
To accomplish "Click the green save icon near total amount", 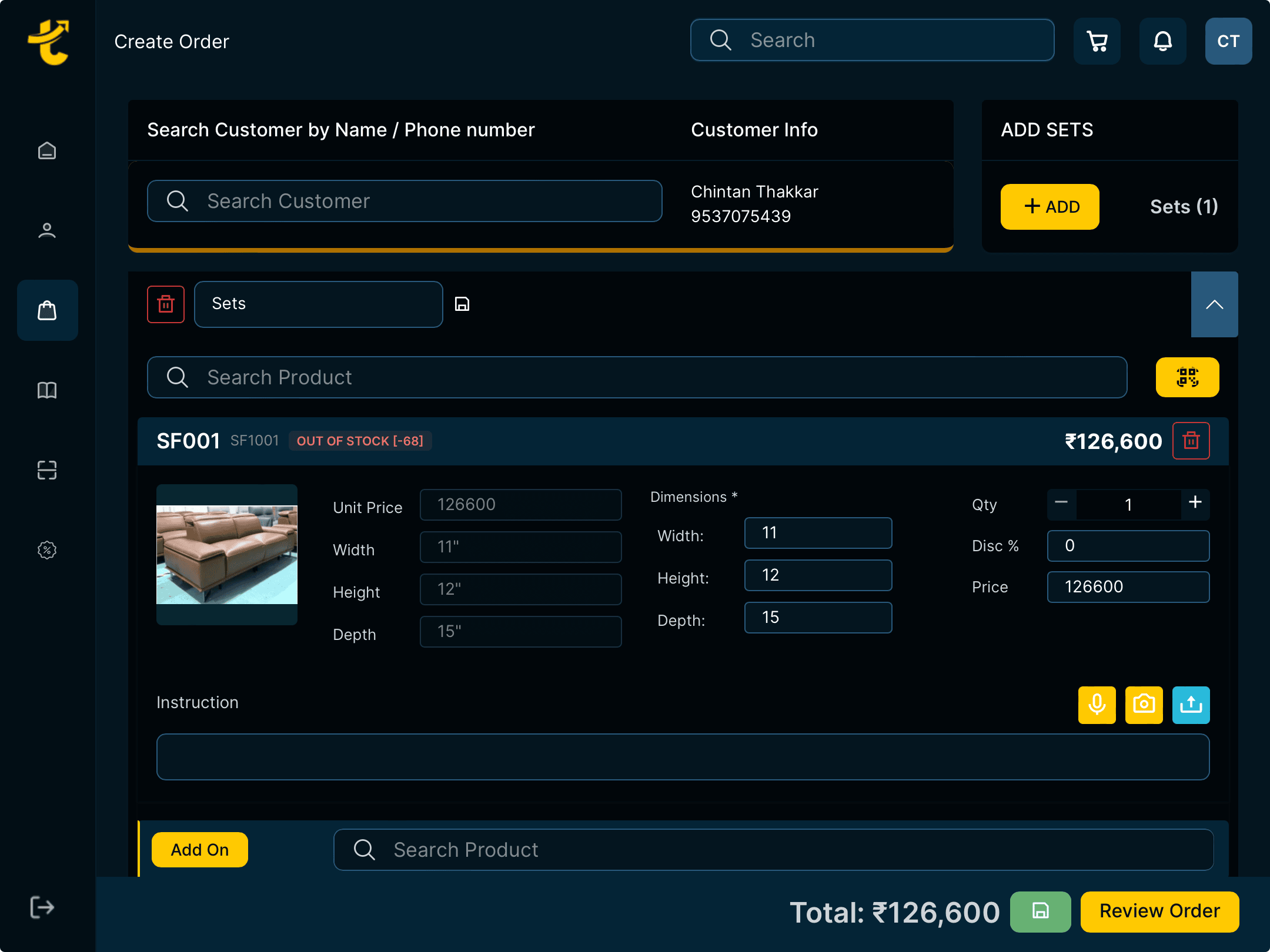I will [x=1040, y=911].
